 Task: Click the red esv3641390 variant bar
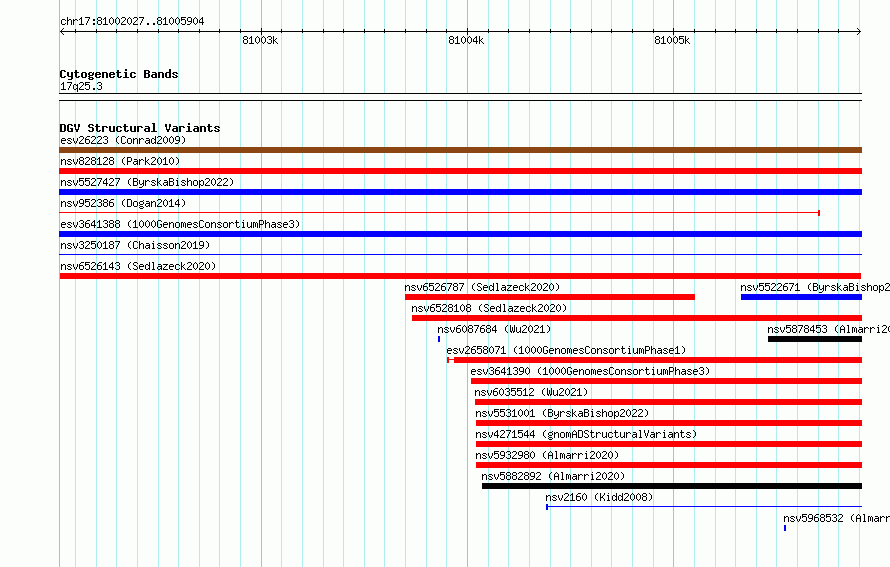[666, 381]
